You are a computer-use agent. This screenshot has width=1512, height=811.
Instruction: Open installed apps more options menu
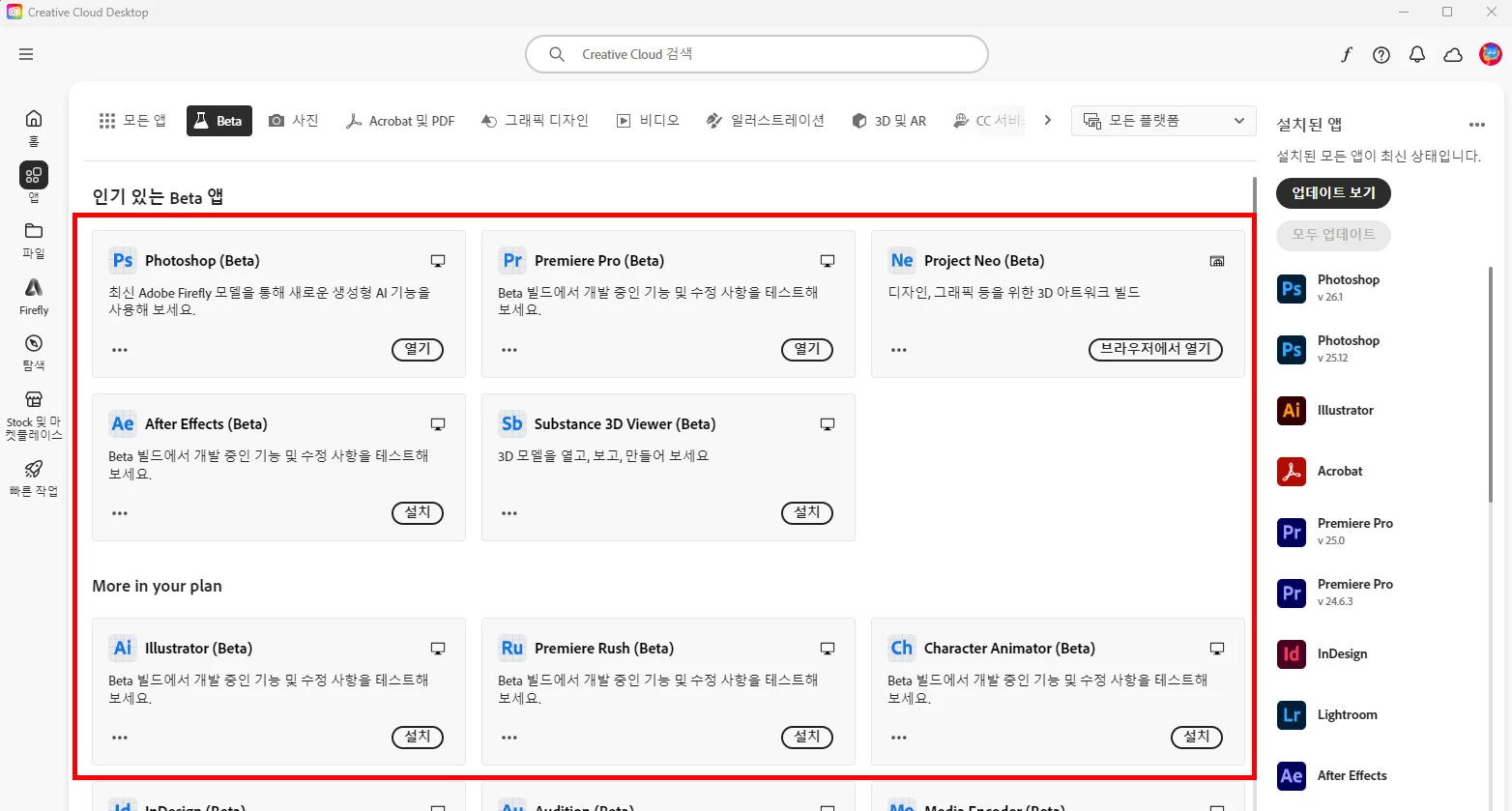1476,125
